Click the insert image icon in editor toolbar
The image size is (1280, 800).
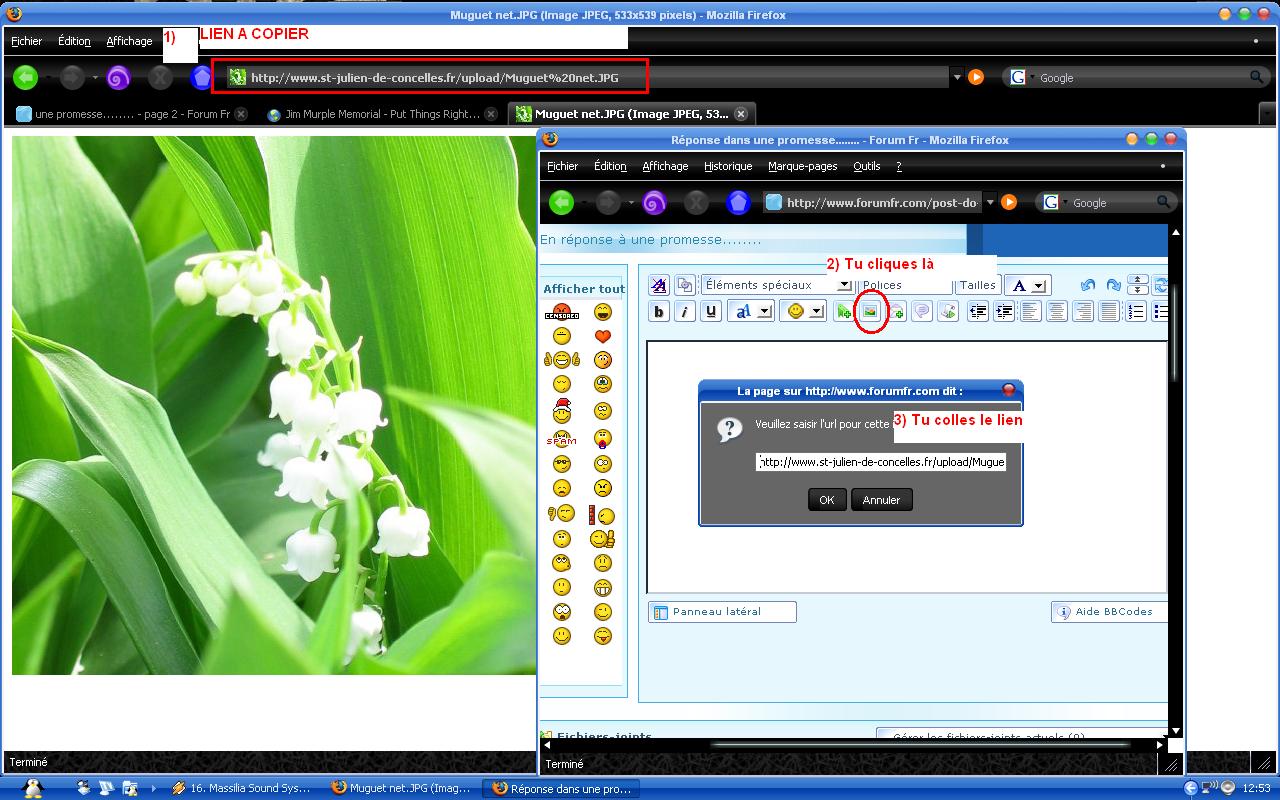pos(870,312)
